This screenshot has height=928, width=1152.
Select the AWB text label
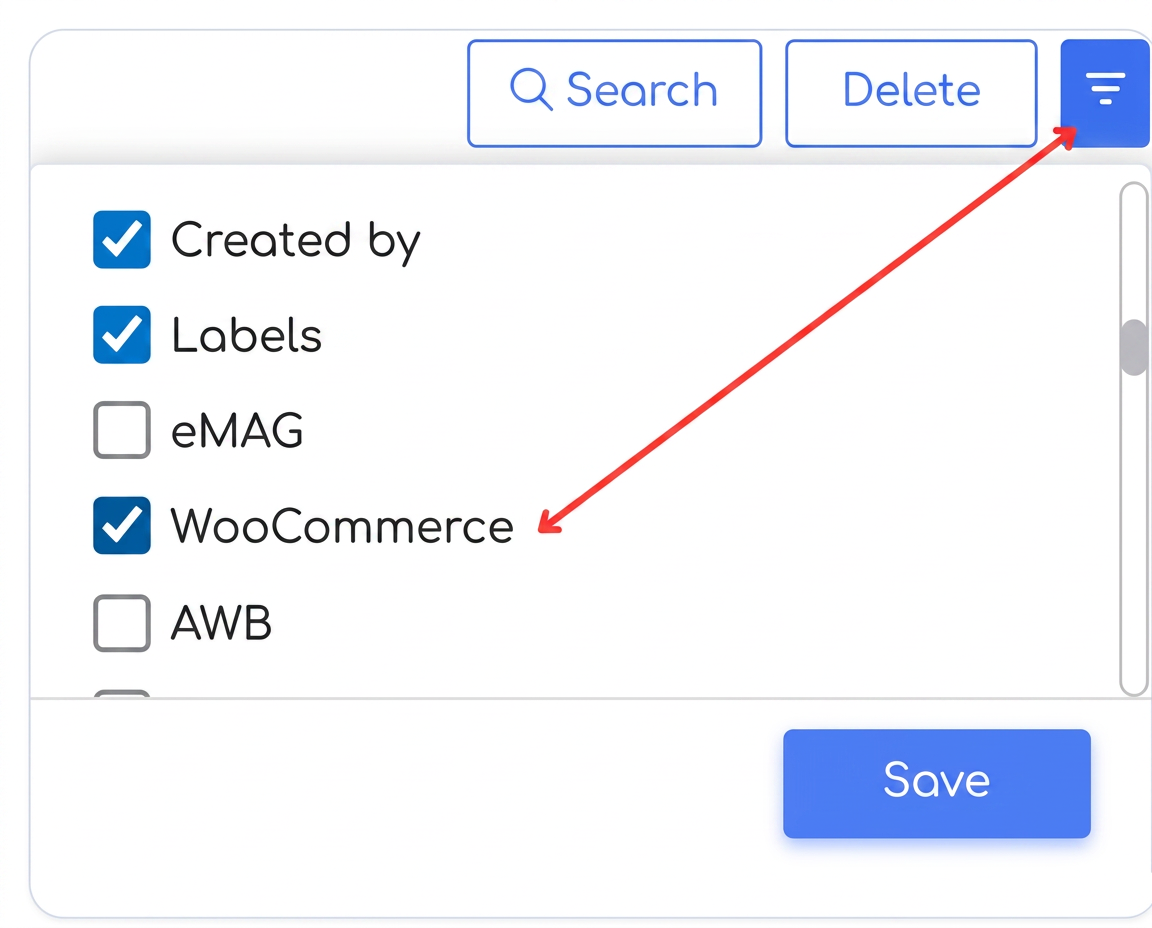221,623
